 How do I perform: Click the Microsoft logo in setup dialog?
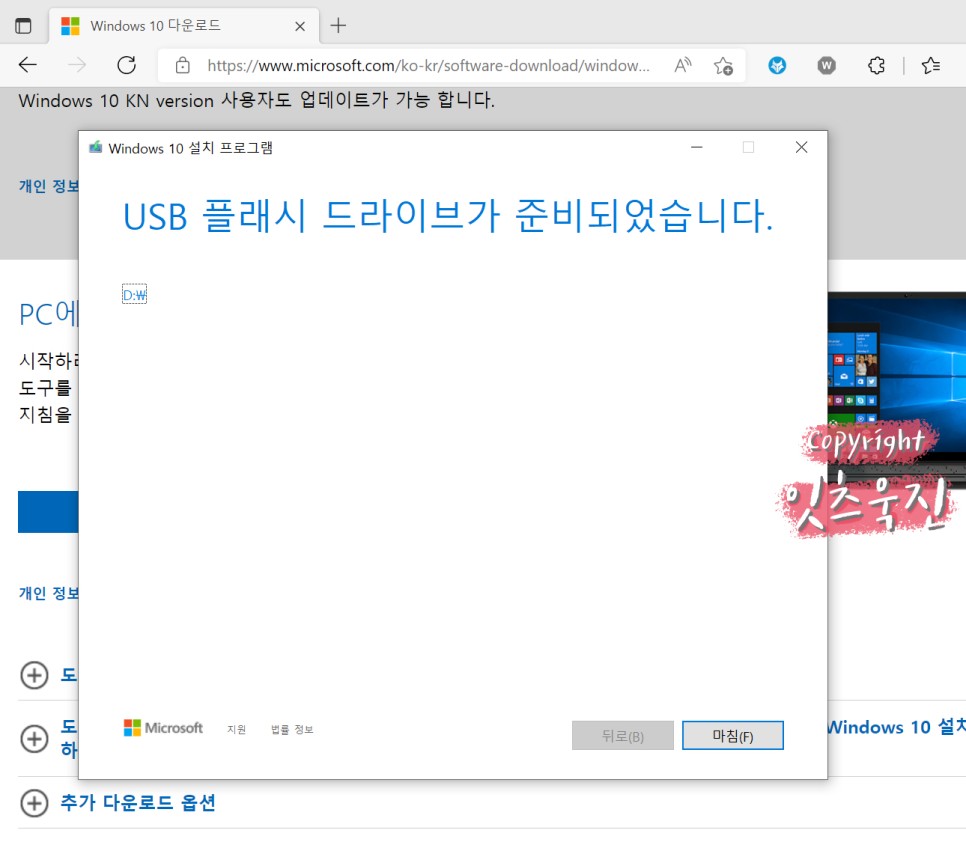(x=163, y=728)
